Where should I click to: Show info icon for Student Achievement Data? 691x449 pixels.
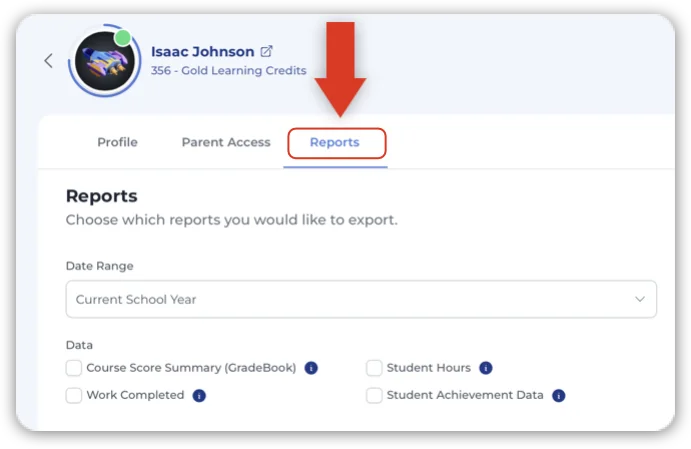coord(559,396)
